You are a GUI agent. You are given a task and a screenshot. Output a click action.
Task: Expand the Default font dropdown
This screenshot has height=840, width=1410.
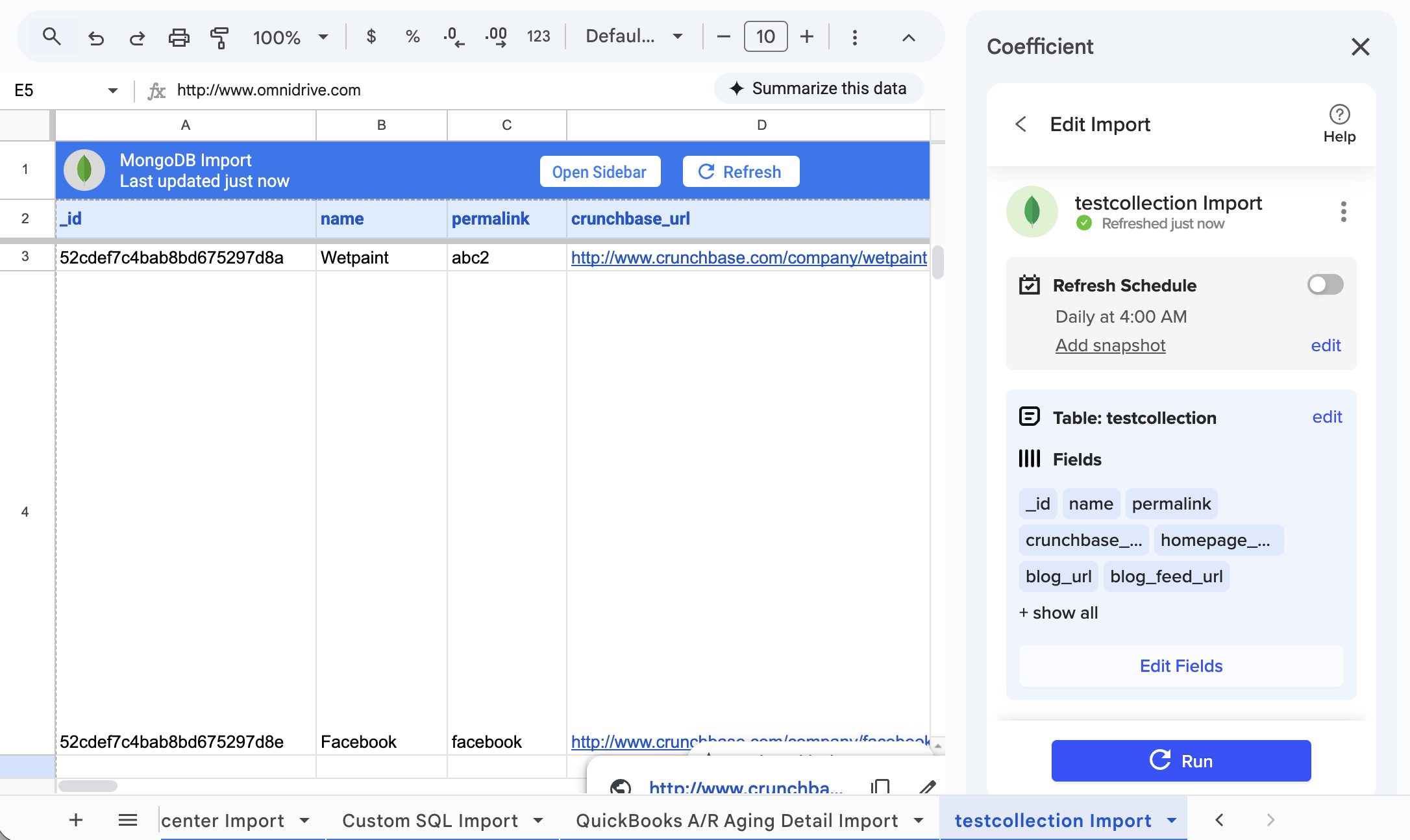point(634,36)
